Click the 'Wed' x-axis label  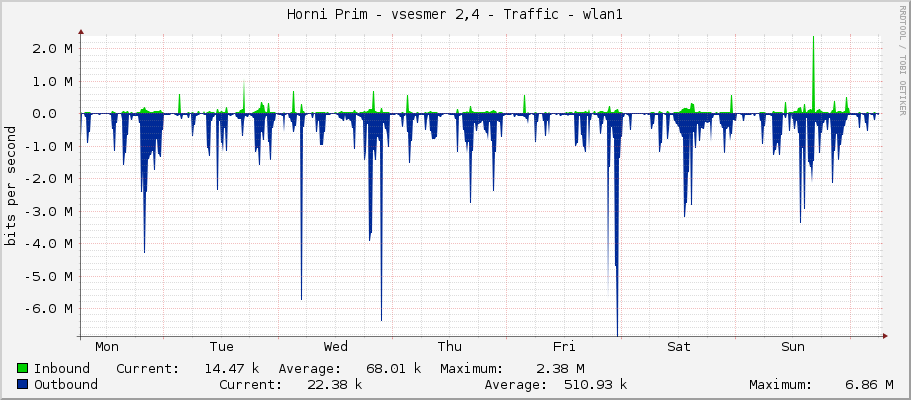pyautogui.click(x=336, y=347)
